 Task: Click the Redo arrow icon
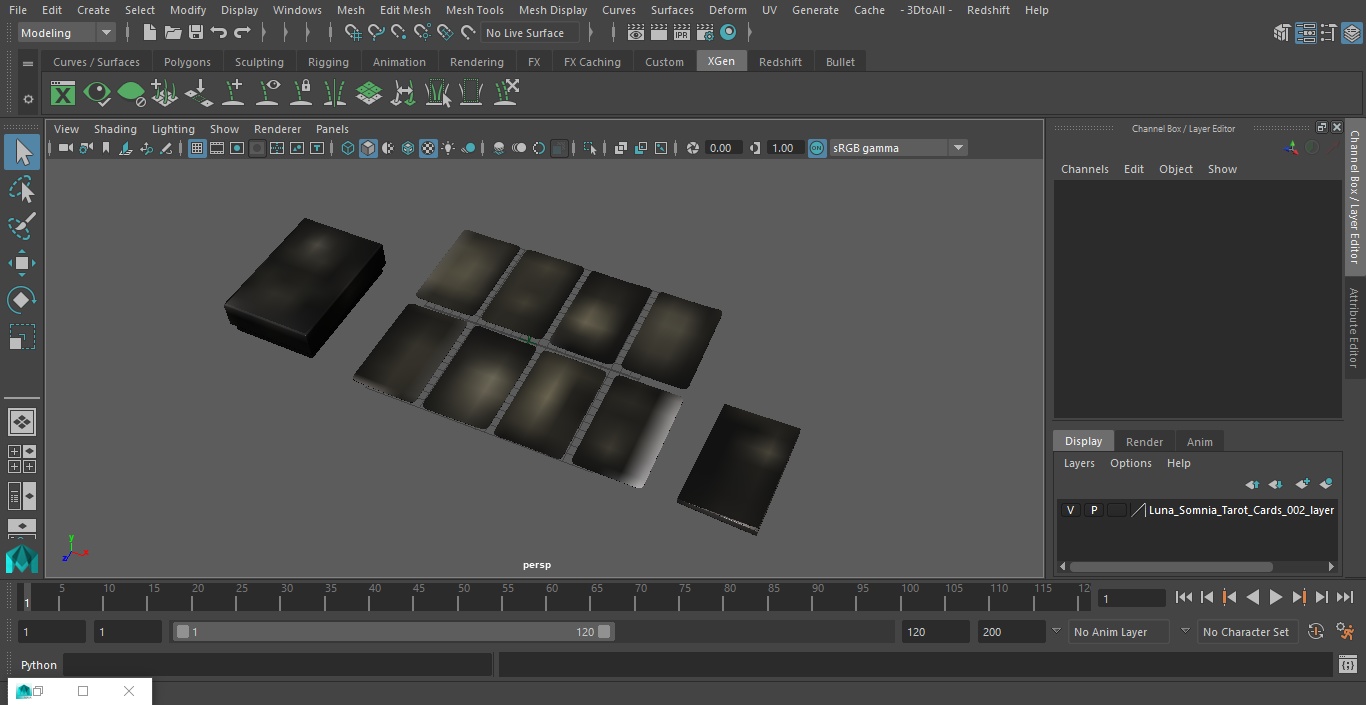pyautogui.click(x=242, y=33)
